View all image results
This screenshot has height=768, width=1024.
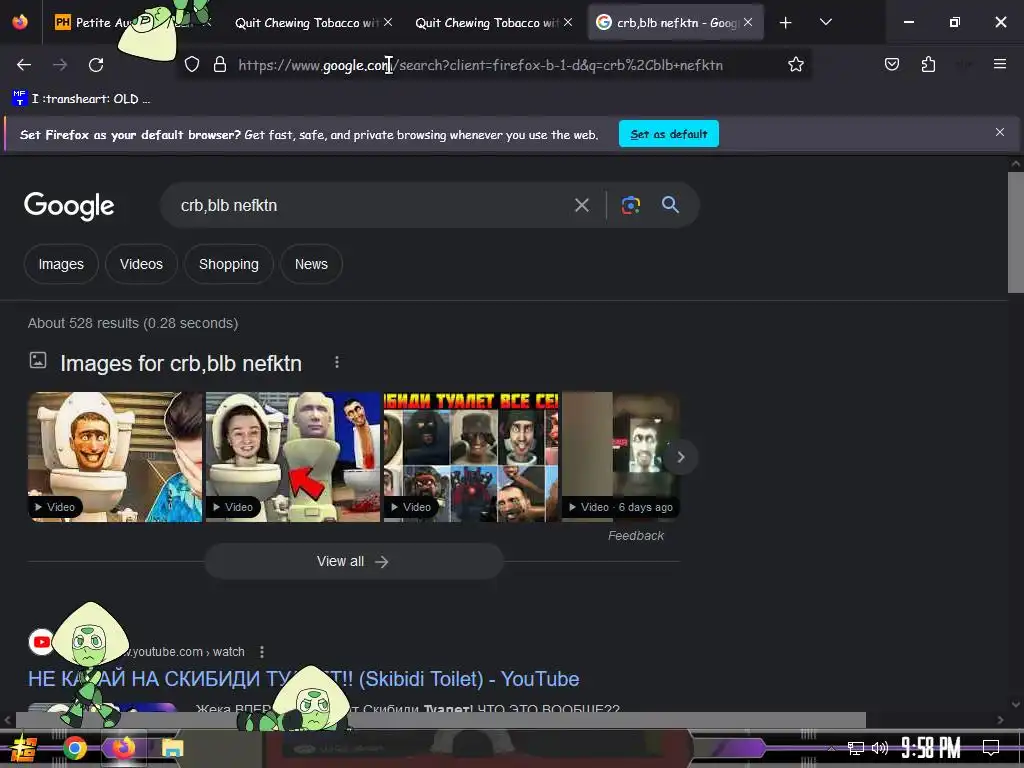[353, 562]
